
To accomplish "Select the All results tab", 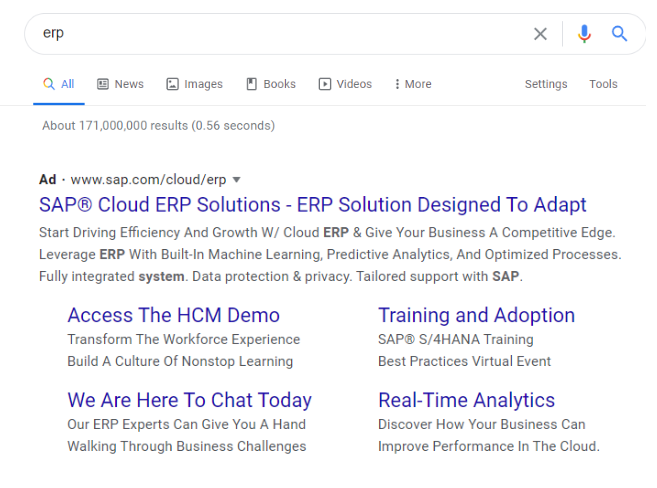I will tap(59, 84).
